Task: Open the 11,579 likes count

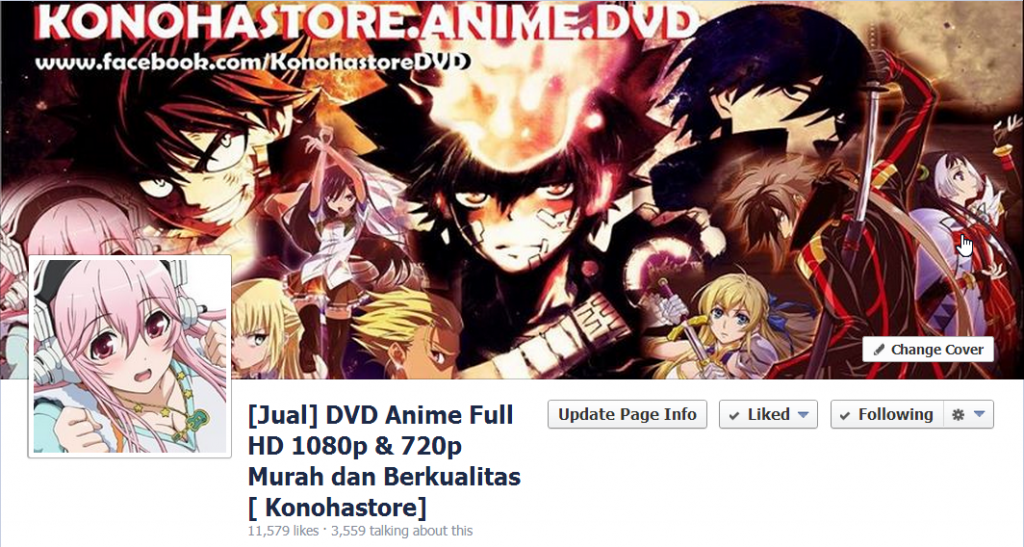Action: click(x=283, y=531)
